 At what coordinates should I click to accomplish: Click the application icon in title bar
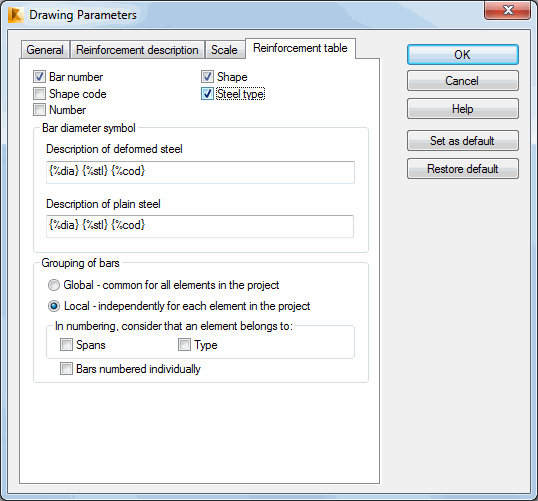(15, 15)
